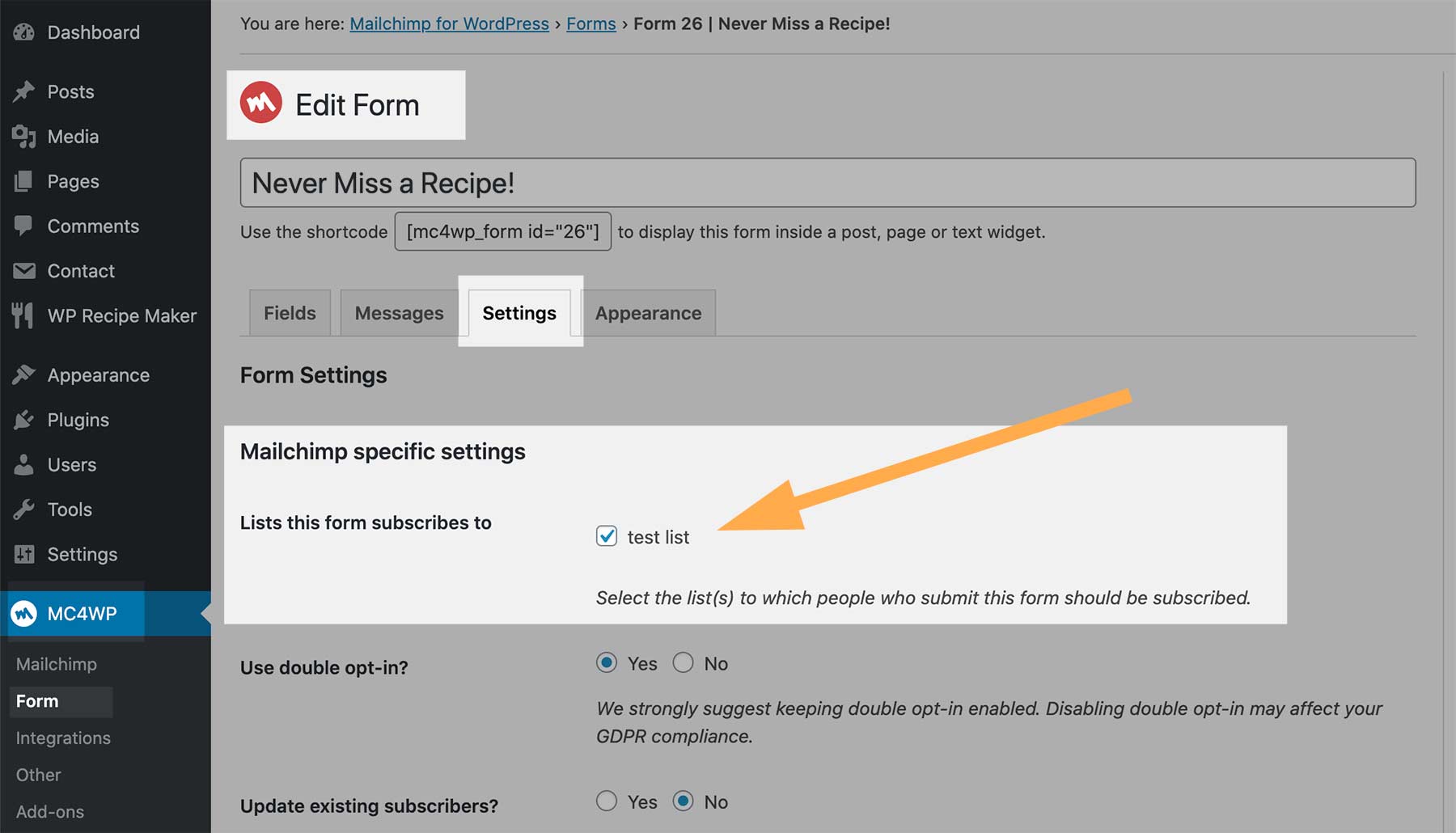Click the Plugins plug icon
This screenshot has height=833, width=1456.
coord(24,420)
